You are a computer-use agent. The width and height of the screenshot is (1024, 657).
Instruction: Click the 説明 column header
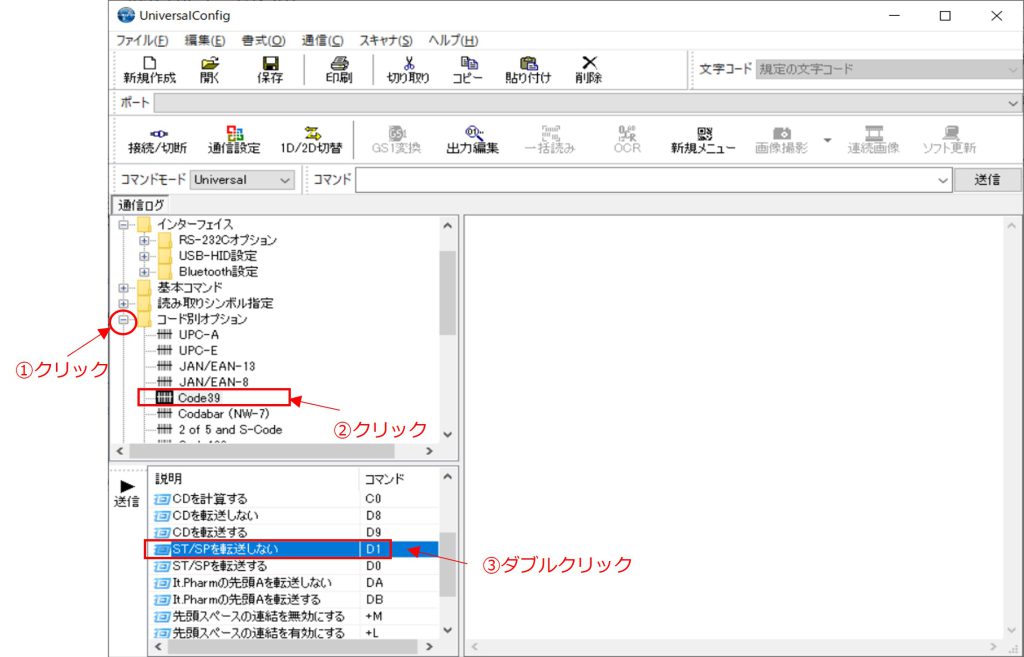click(254, 479)
